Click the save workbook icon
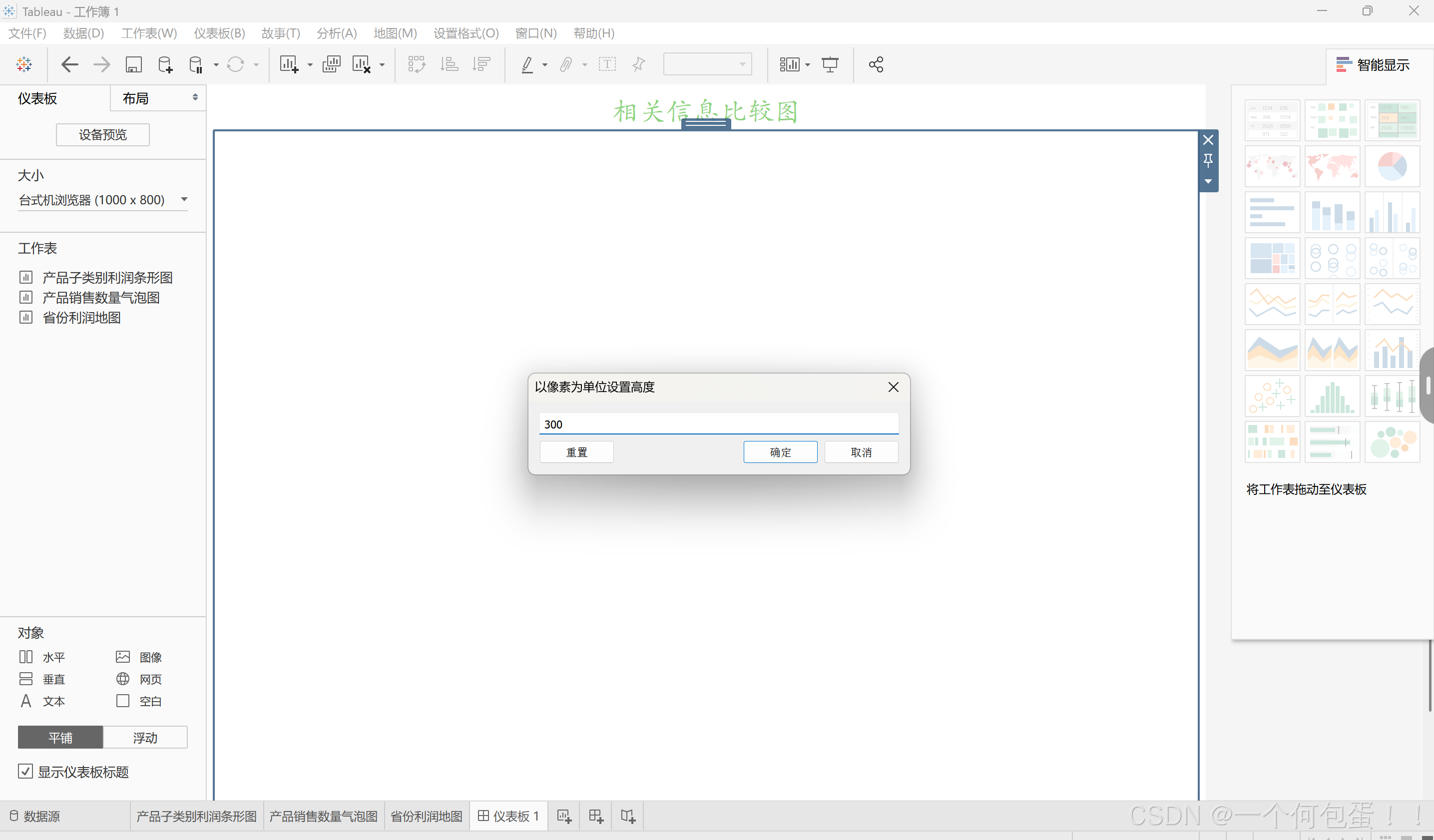 point(133,64)
